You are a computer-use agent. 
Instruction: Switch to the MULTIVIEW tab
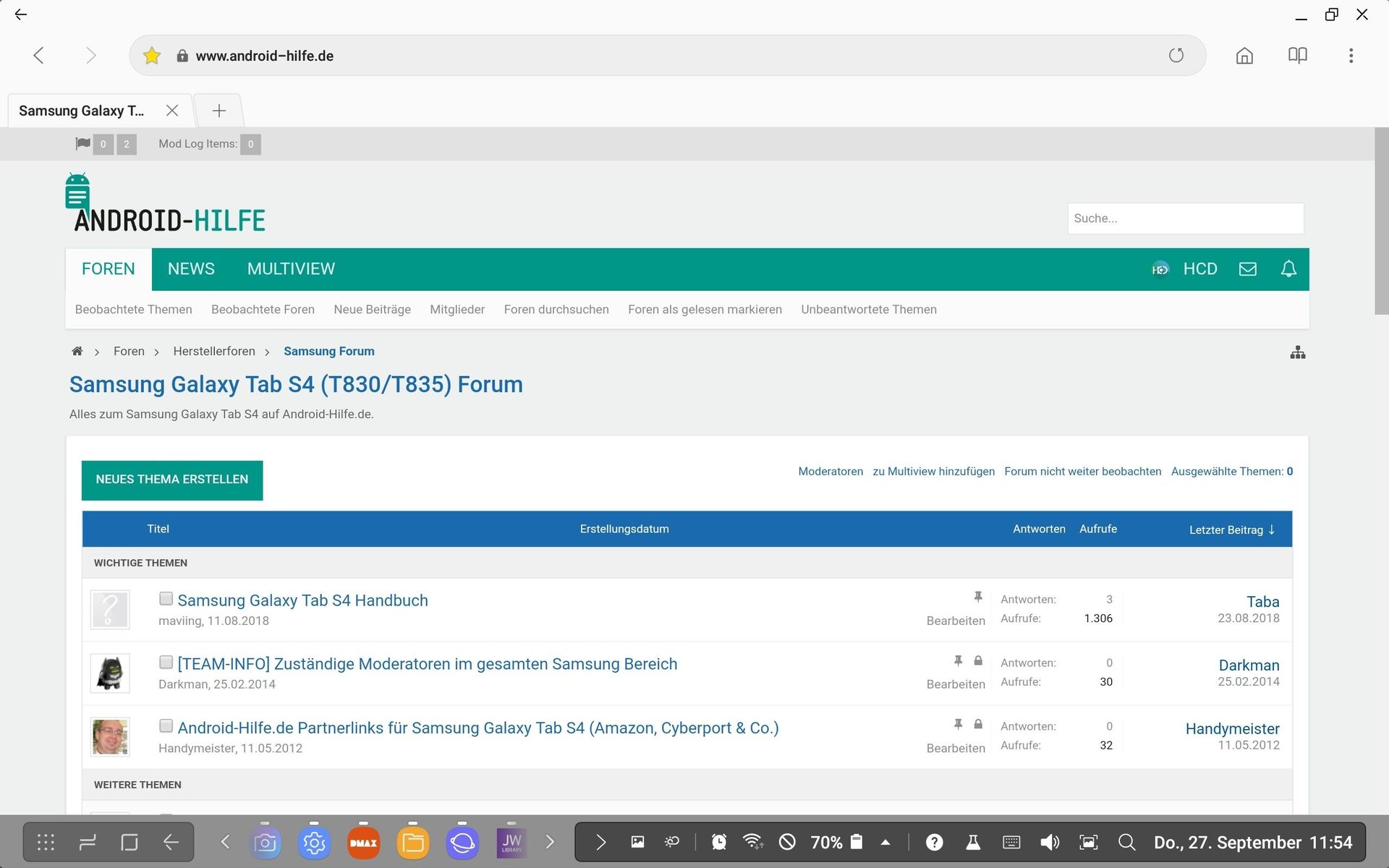point(291,269)
